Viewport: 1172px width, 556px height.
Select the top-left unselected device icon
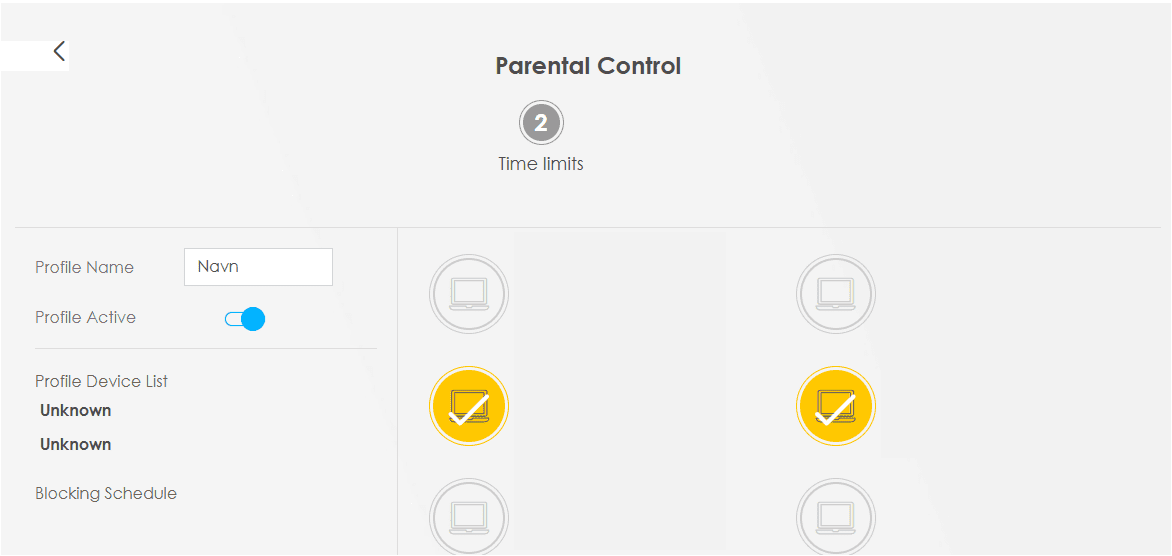point(469,294)
